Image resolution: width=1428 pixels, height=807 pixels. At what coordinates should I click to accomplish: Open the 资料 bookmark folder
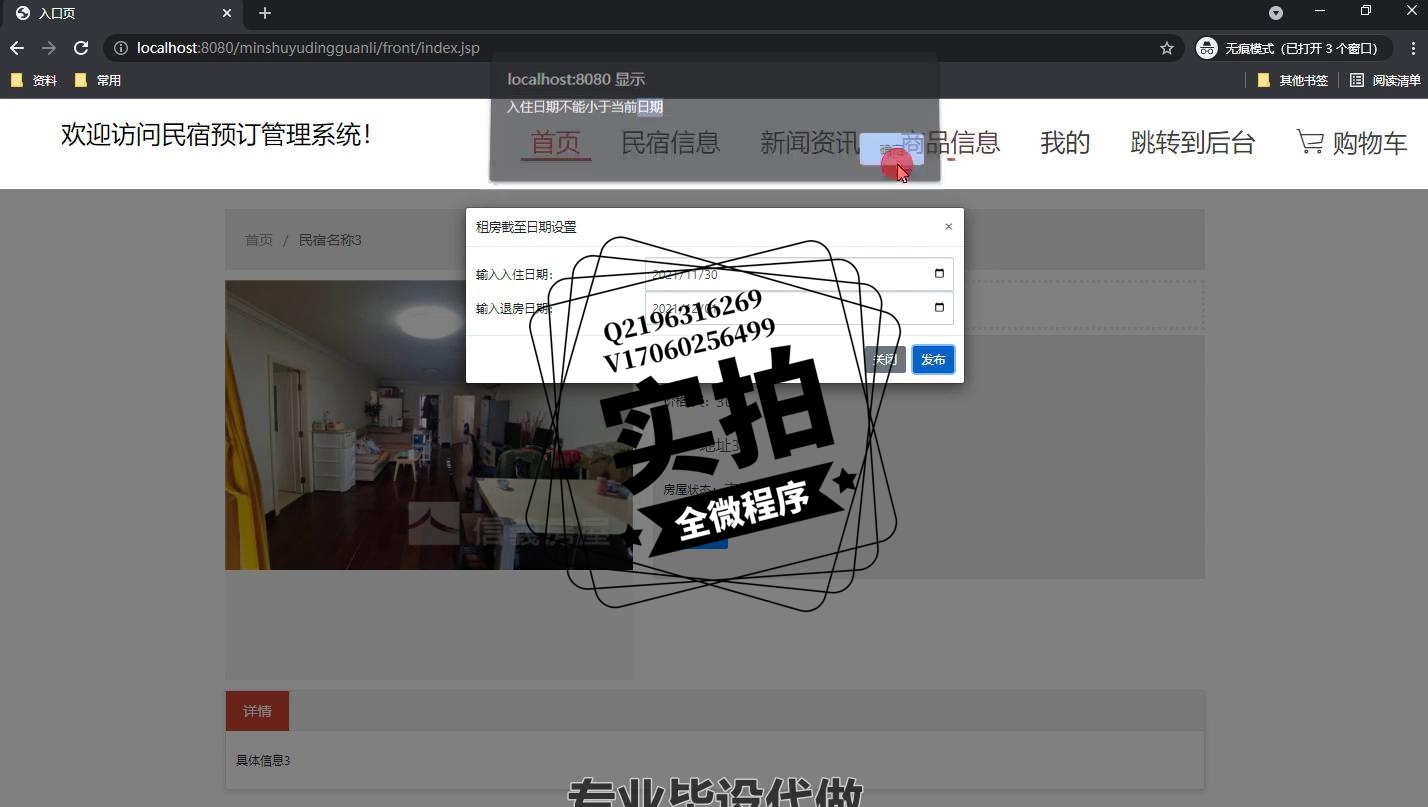(34, 80)
